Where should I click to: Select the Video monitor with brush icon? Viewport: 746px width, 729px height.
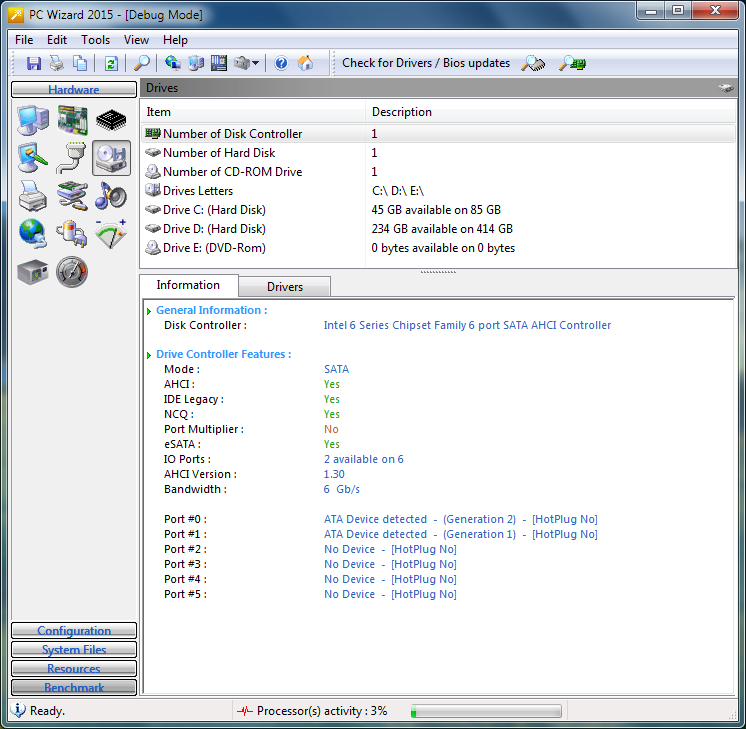tap(33, 158)
